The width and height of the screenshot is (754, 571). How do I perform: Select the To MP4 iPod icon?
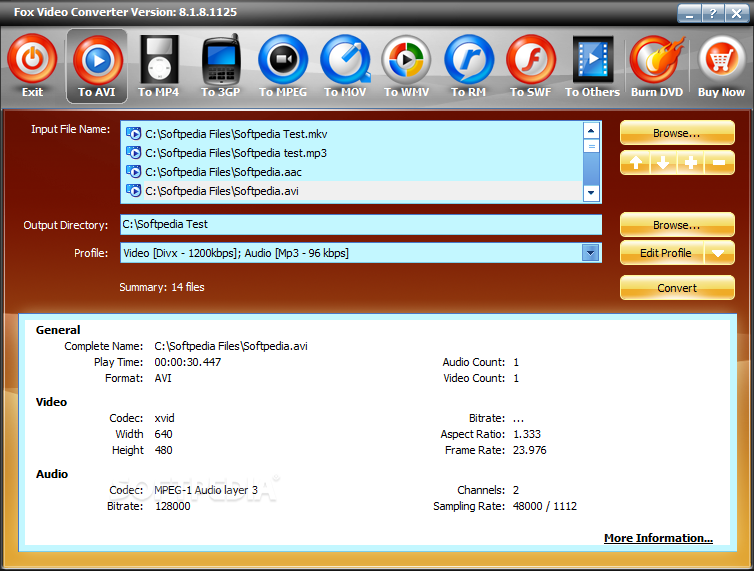click(x=159, y=60)
